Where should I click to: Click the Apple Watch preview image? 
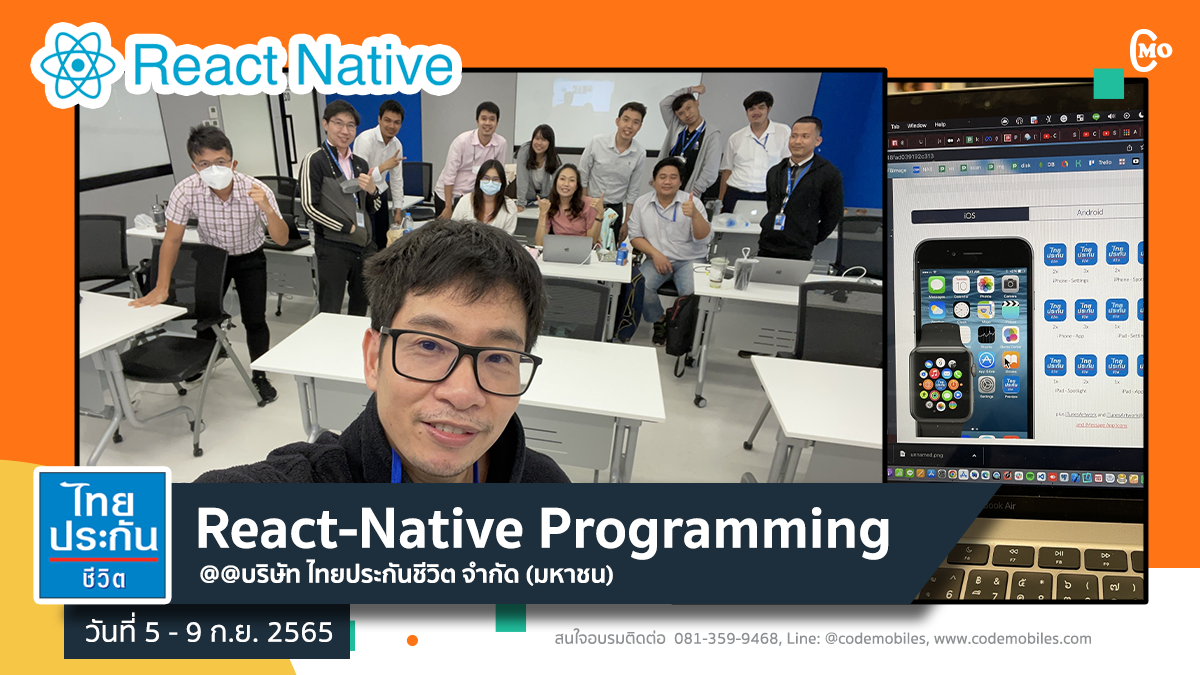coord(943,378)
